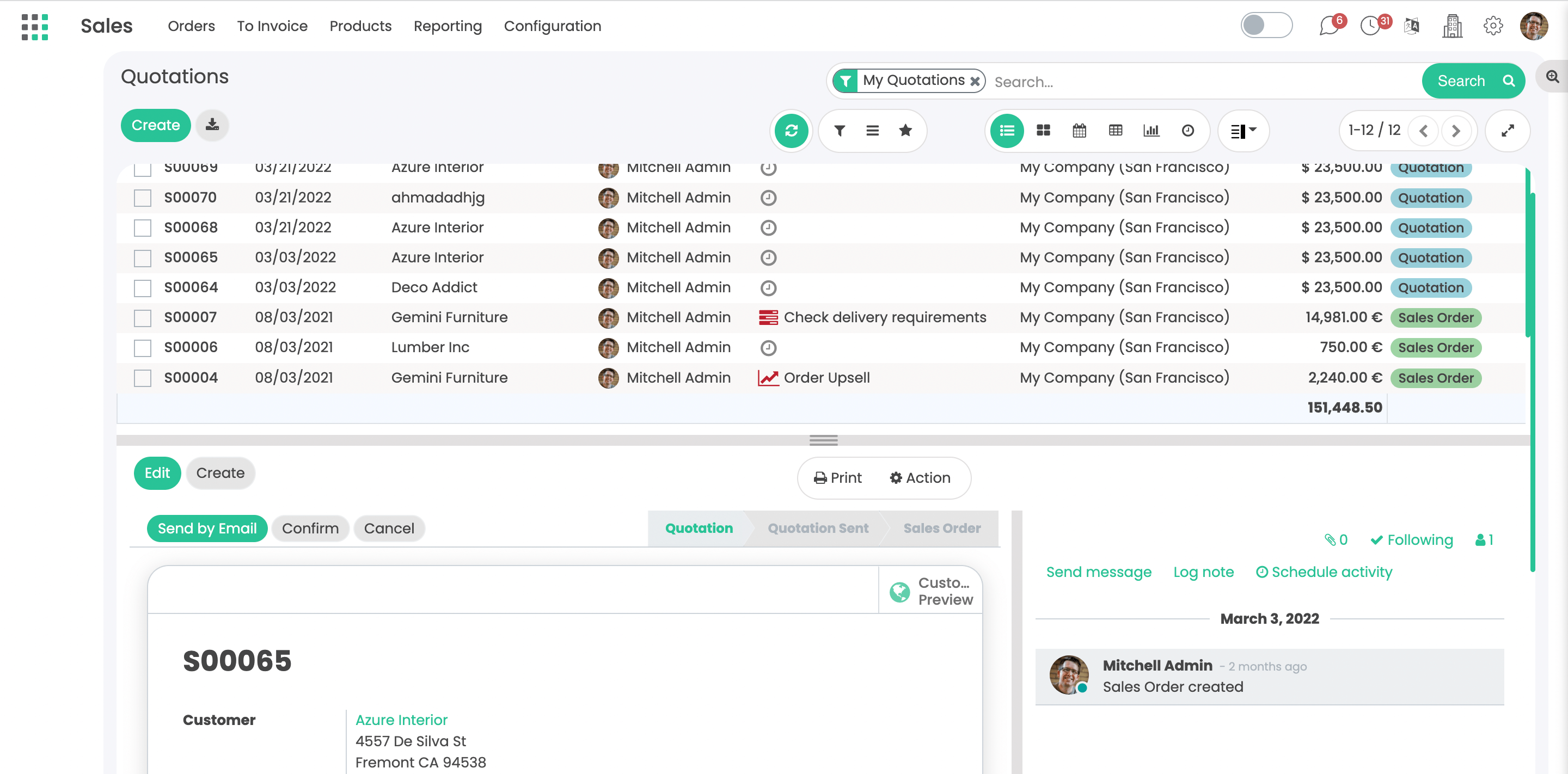
Task: Open the calendar view
Action: (1079, 130)
